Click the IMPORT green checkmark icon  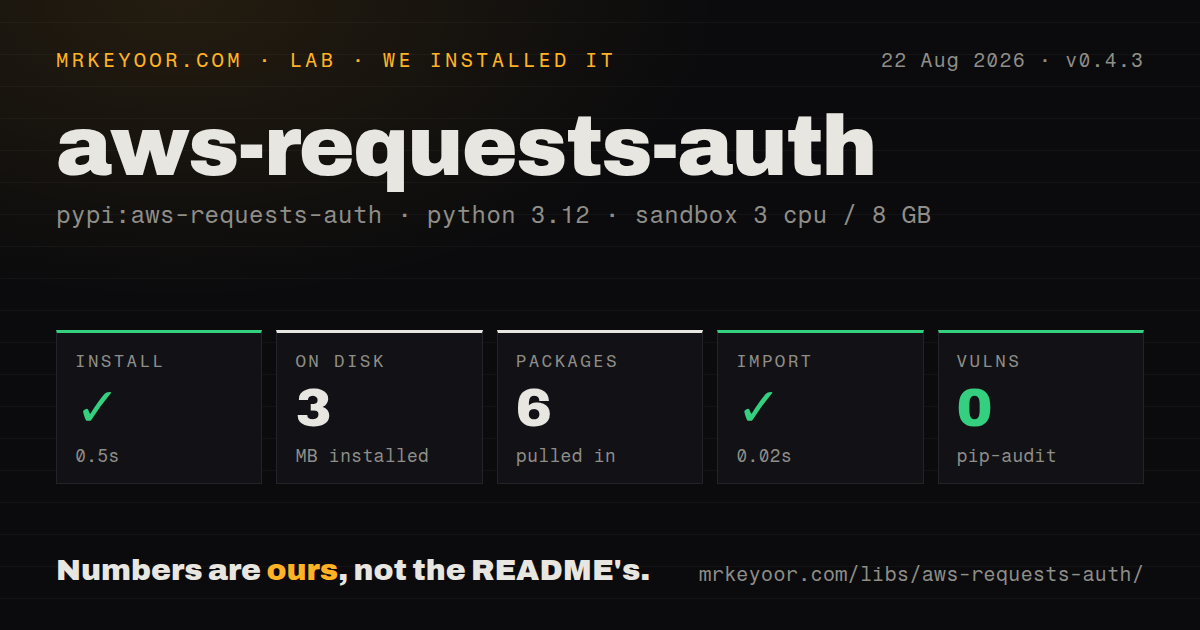pyautogui.click(x=758, y=408)
